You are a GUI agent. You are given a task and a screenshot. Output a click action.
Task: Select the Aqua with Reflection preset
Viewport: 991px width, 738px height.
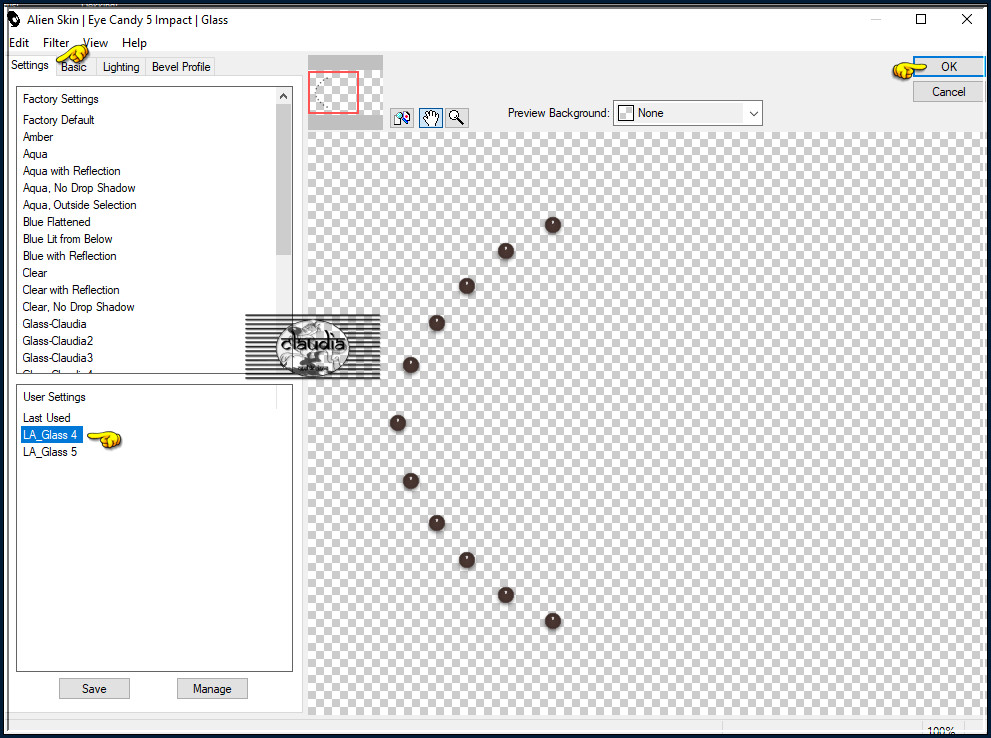(71, 171)
